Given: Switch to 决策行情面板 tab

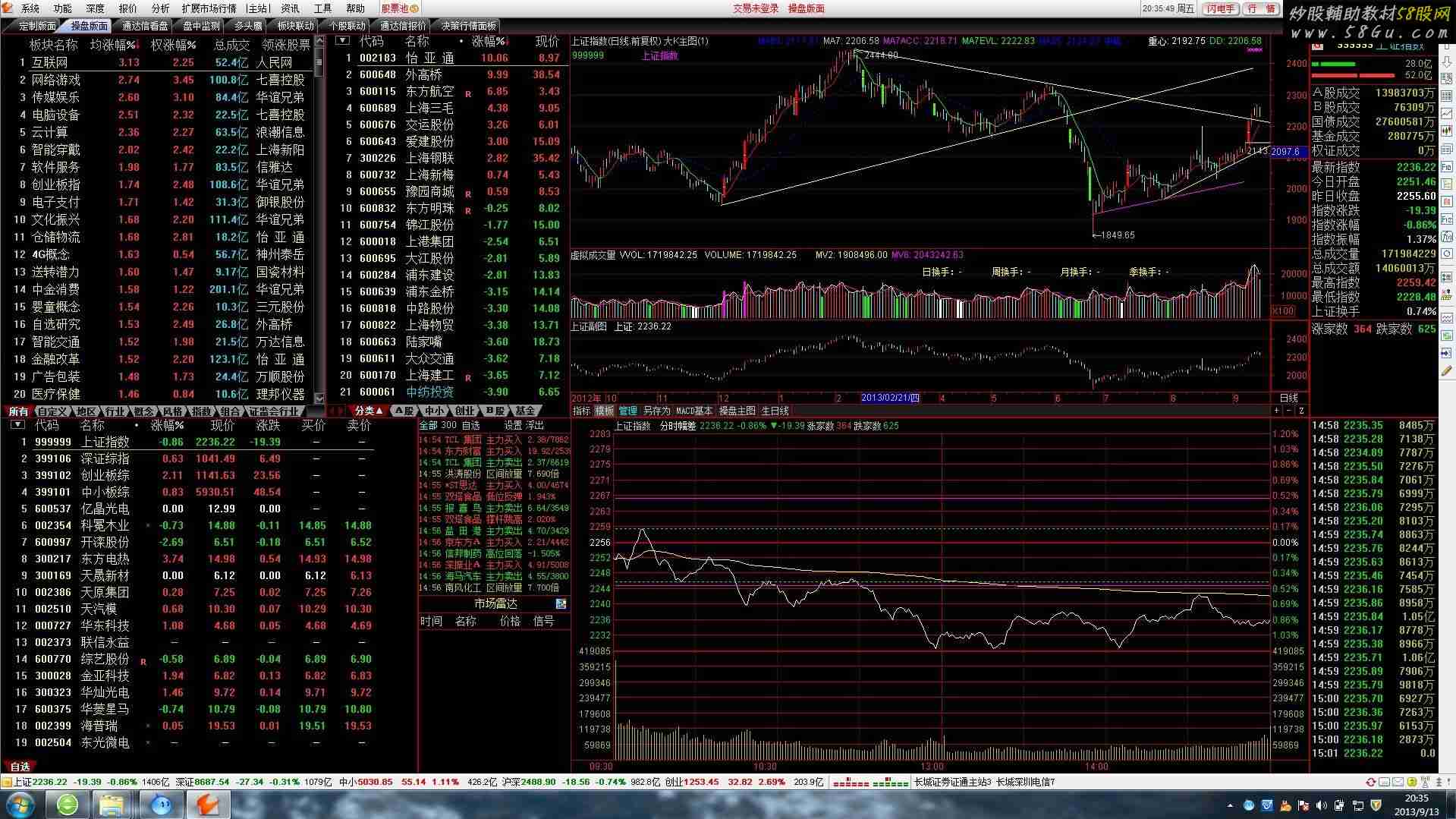Looking at the screenshot, I should 469,26.
